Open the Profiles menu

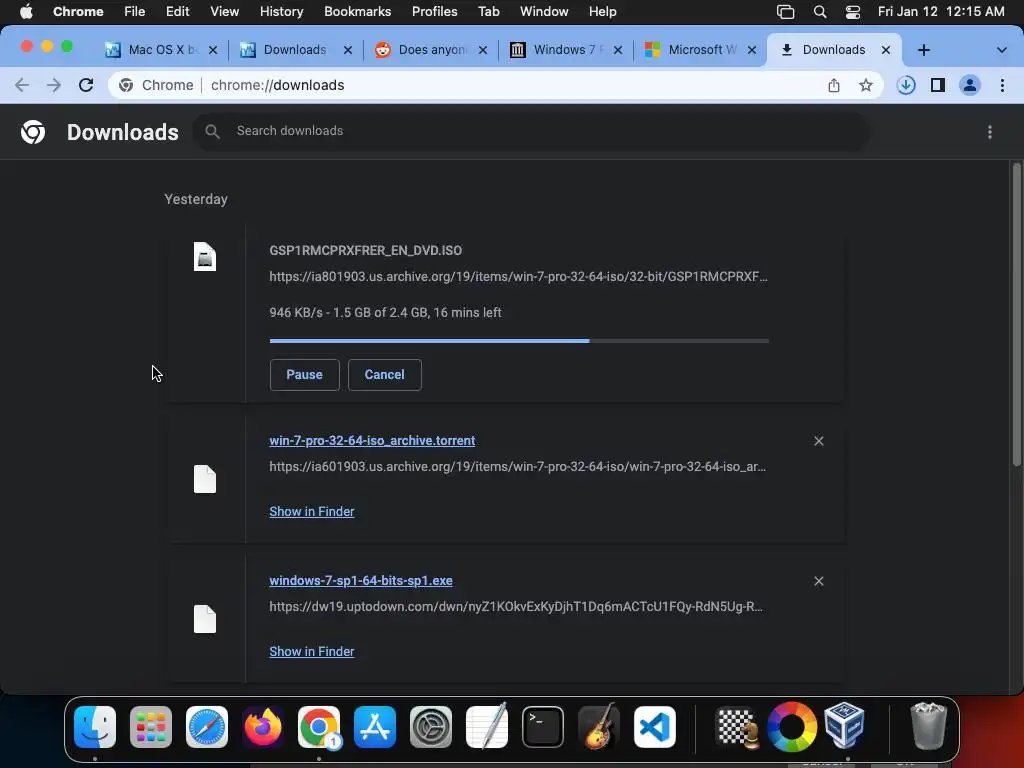pos(434,11)
